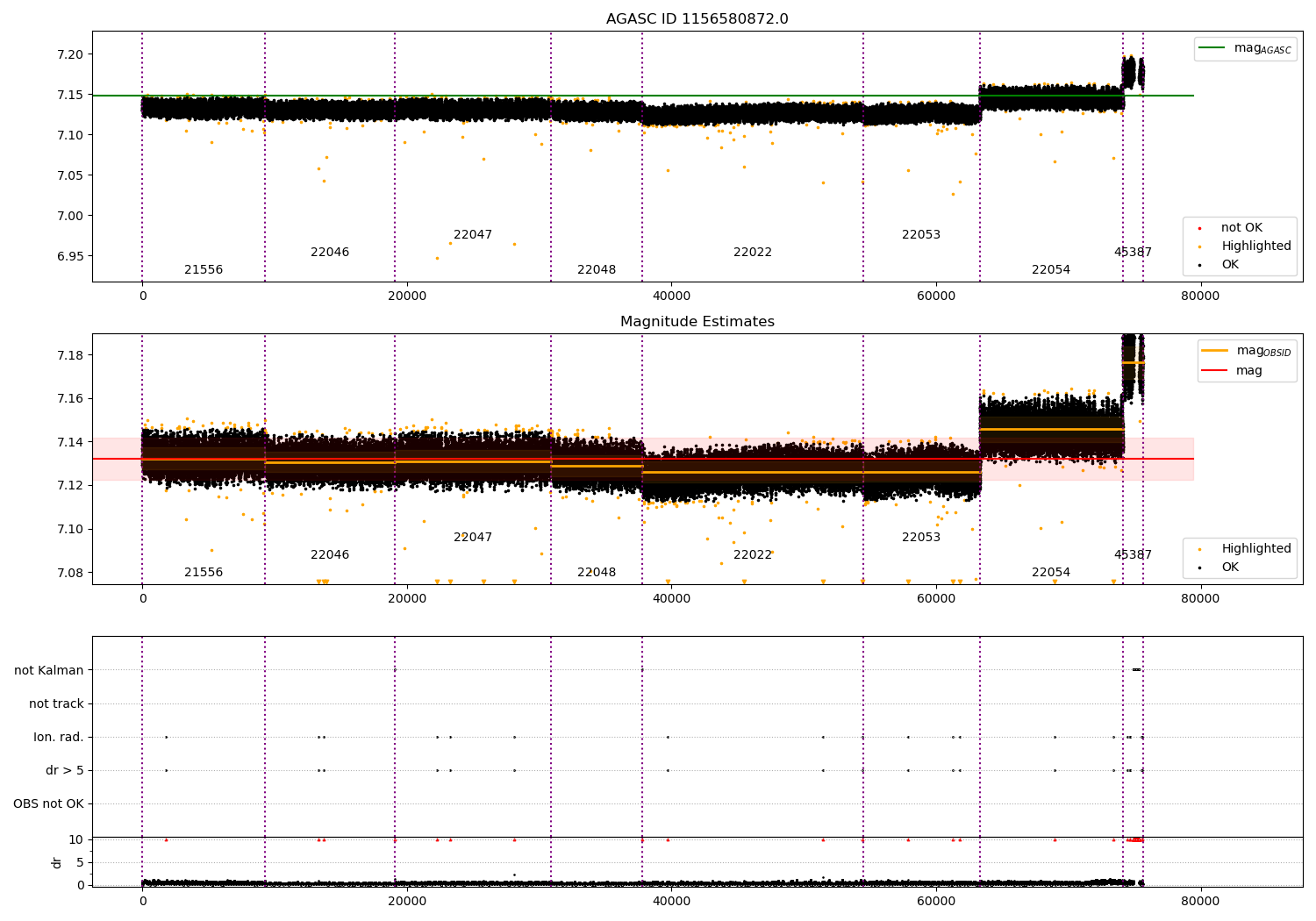Click OBSID label 22053 in Magnitude Estimates plot
The height and width of the screenshot is (921, 1316).
click(921, 538)
